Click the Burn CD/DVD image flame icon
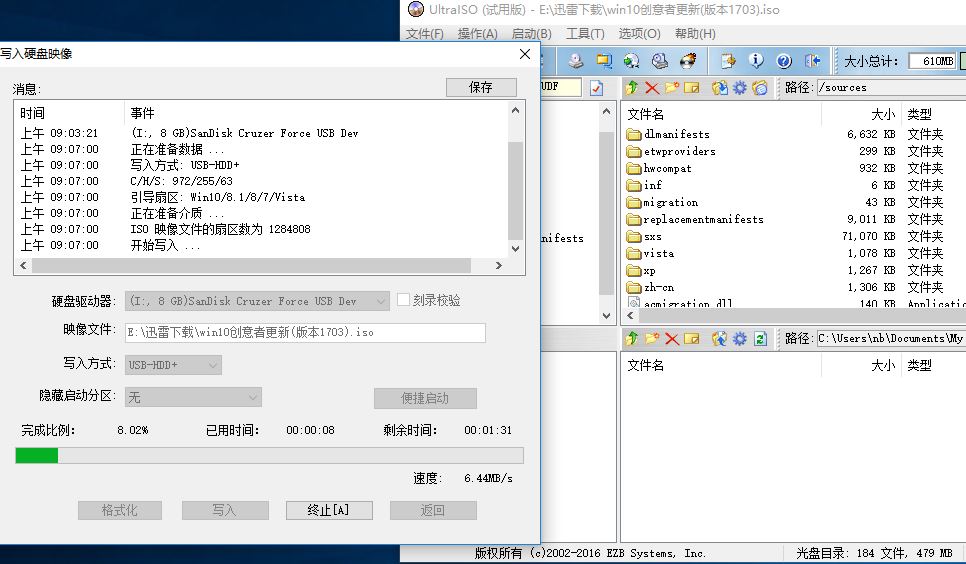 coord(688,60)
